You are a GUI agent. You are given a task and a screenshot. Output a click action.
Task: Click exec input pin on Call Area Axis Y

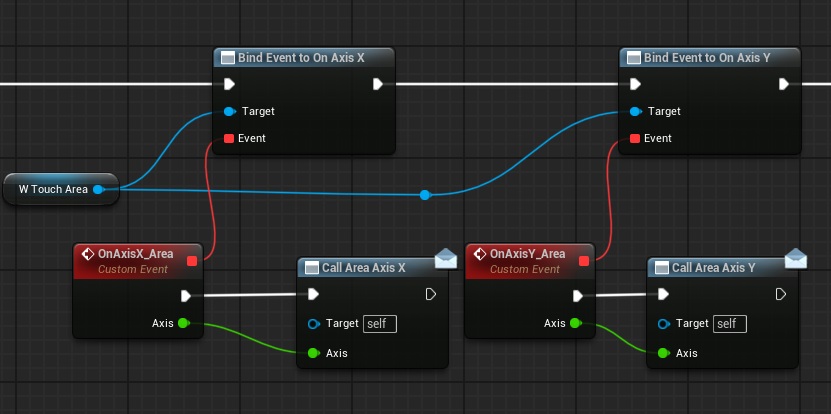tap(663, 294)
